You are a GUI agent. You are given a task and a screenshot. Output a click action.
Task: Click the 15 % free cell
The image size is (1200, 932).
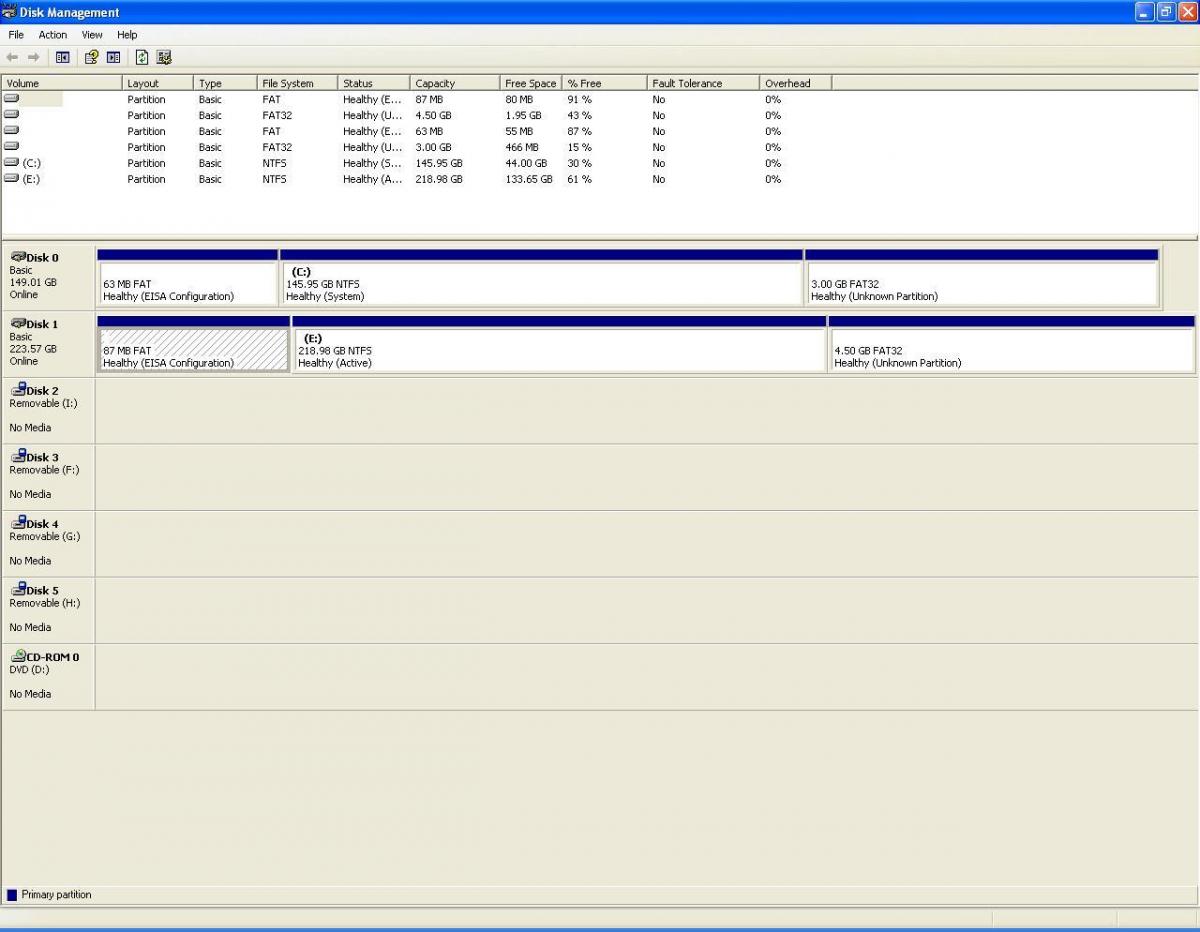(579, 147)
